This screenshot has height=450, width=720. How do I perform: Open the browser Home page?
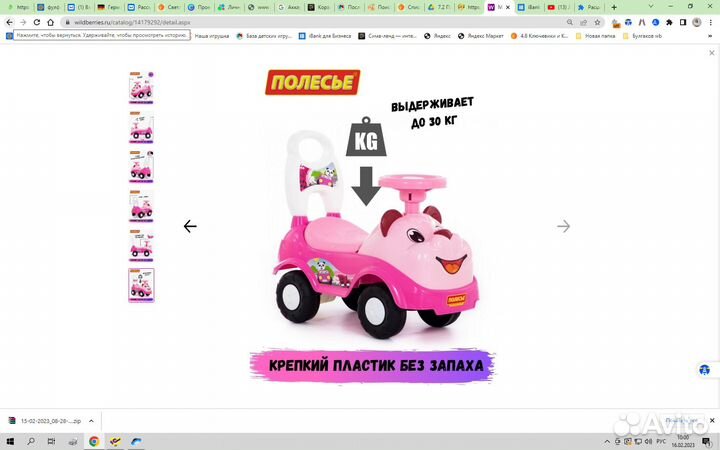pyautogui.click(x=51, y=22)
